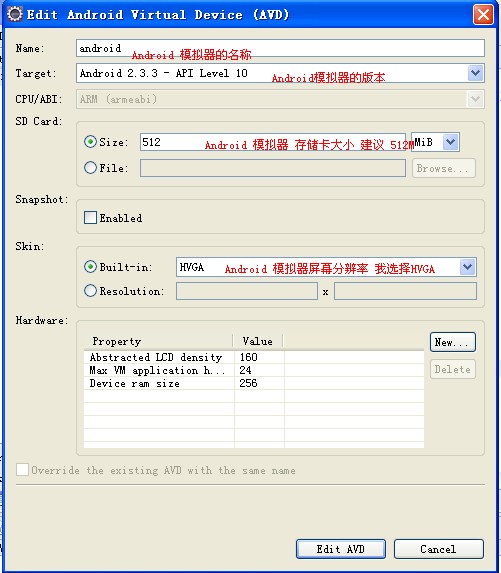
Task: Close the Edit AVD dialog
Action: click(x=483, y=15)
